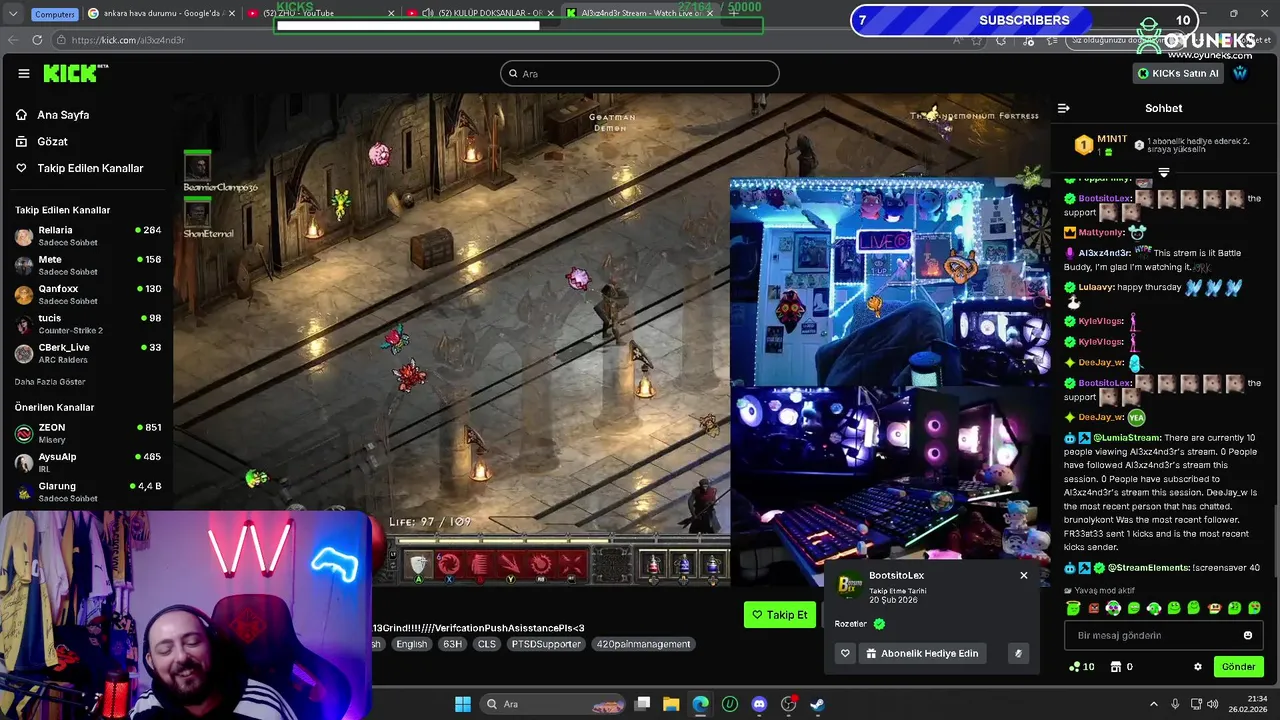Mute user icon in BootsitoLex card
Image resolution: width=1280 pixels, height=720 pixels.
(1018, 653)
